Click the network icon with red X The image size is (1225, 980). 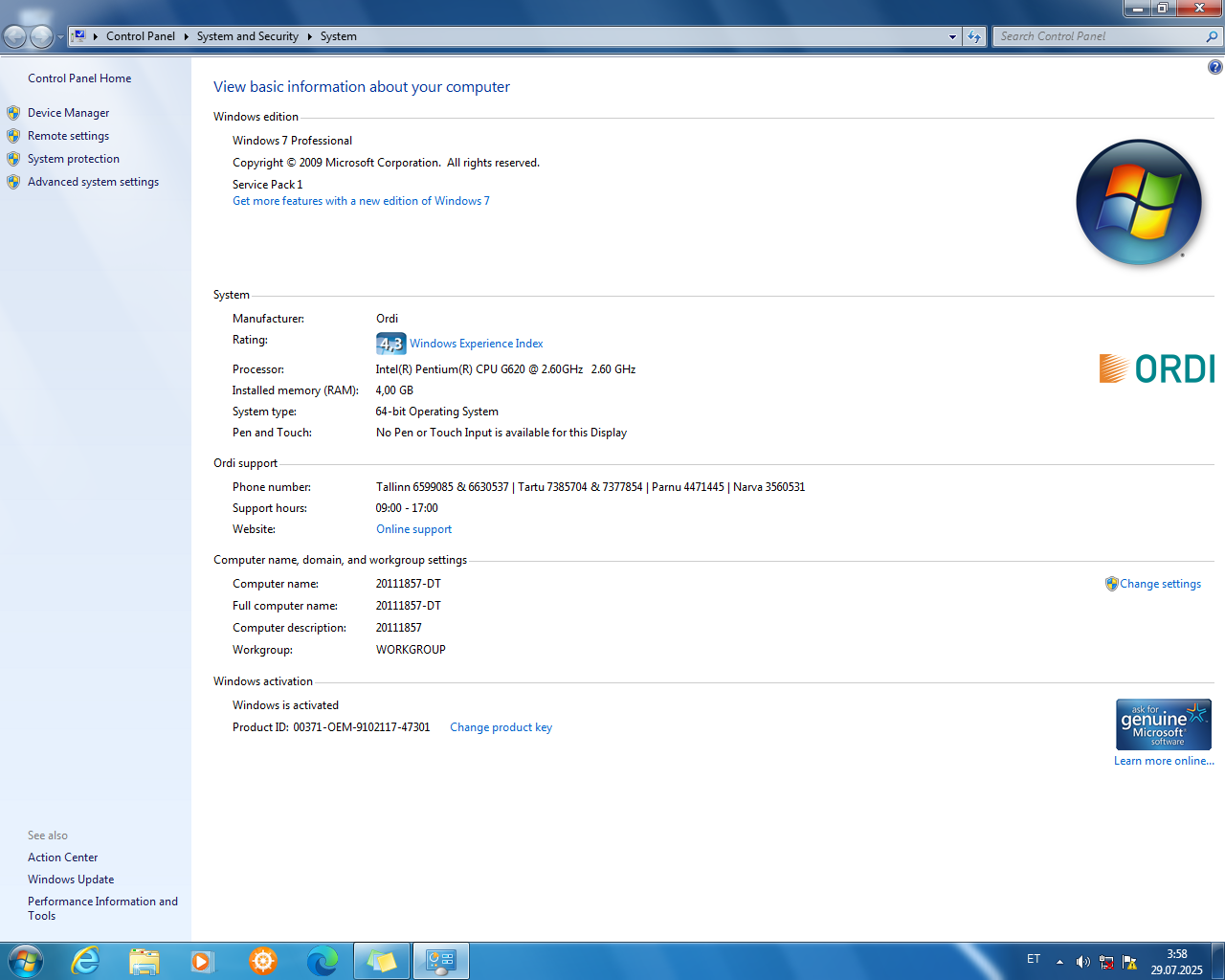(x=1106, y=962)
